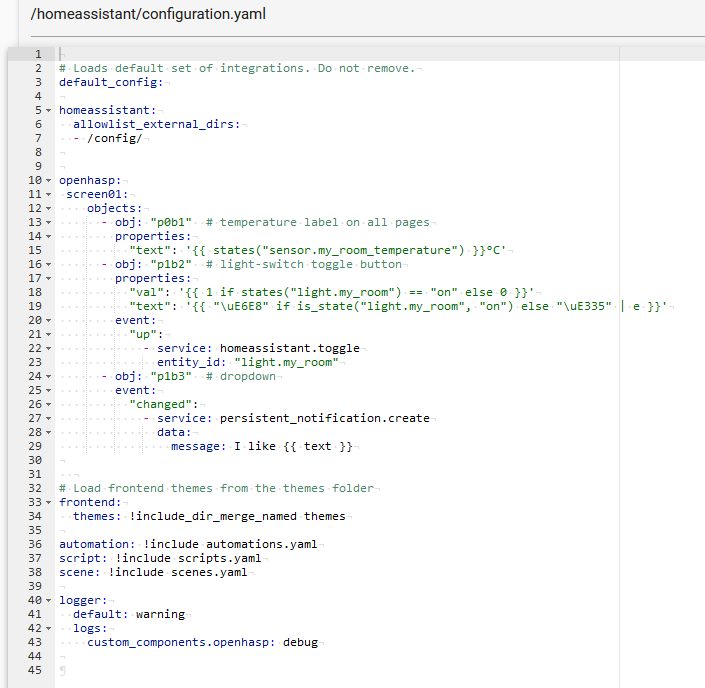Collapse the obj "p1b3" dropdown block arrow
Viewport: 705px width, 688px height.
click(x=48, y=376)
